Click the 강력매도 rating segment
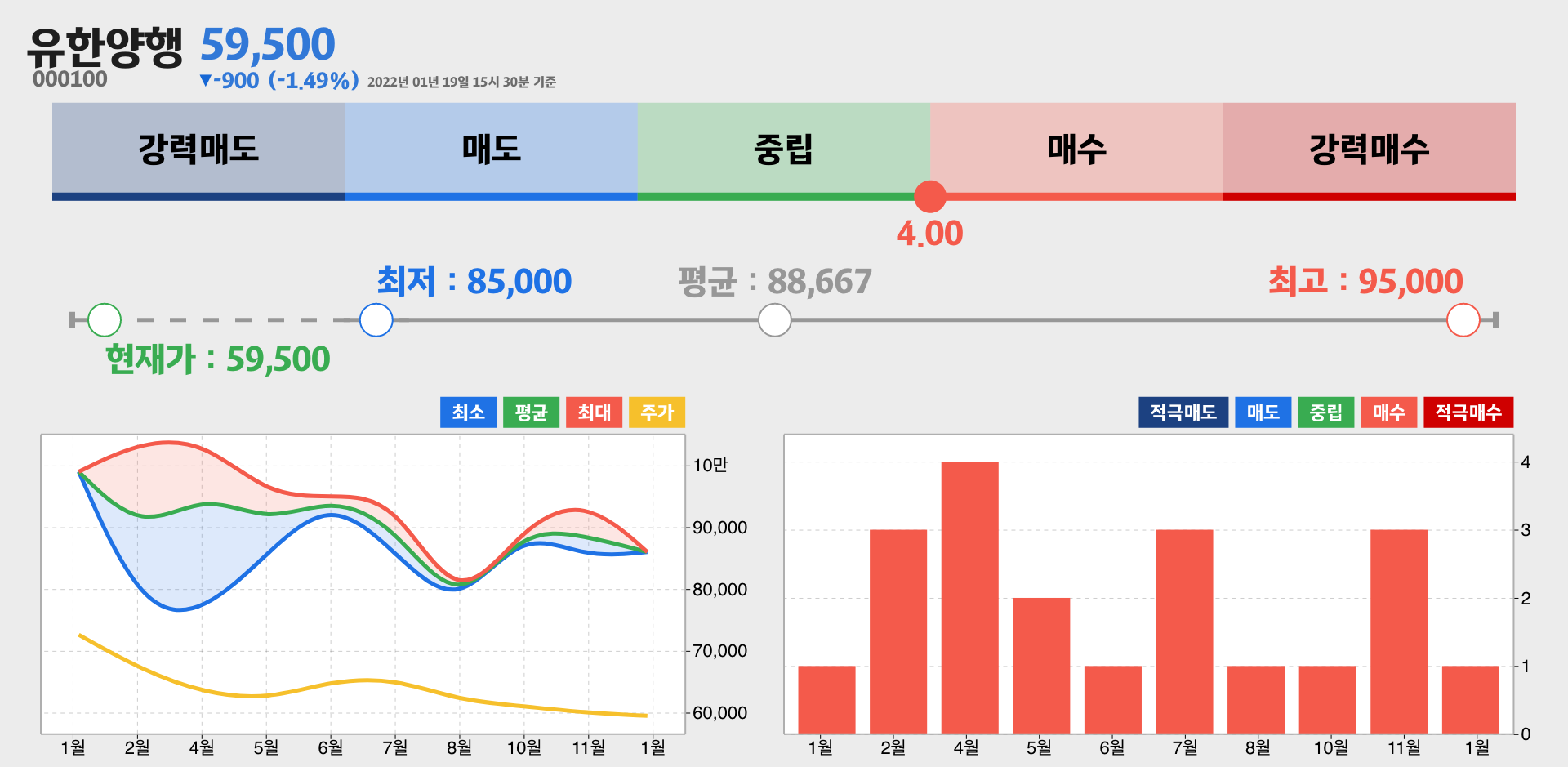1568x767 pixels. coord(198,151)
